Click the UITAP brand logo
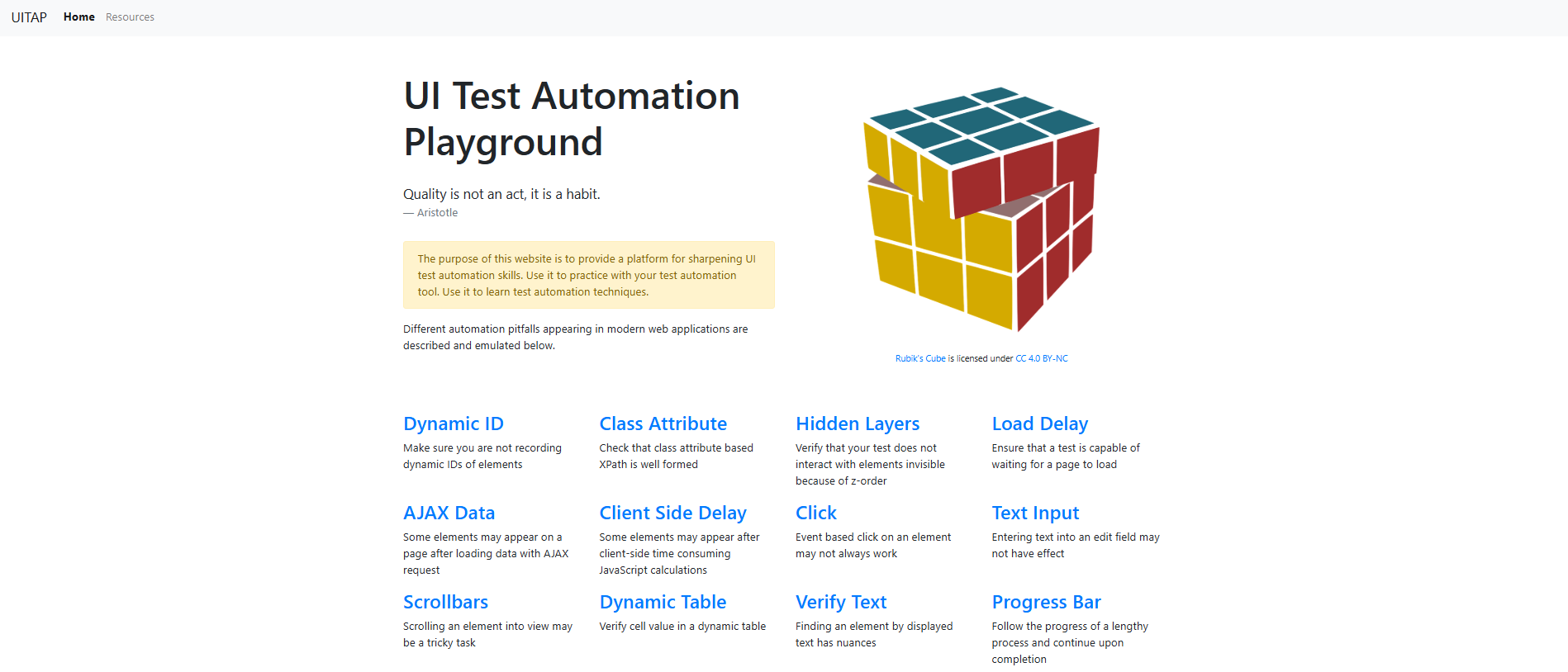Viewport: 1568px width, 672px height. click(29, 17)
